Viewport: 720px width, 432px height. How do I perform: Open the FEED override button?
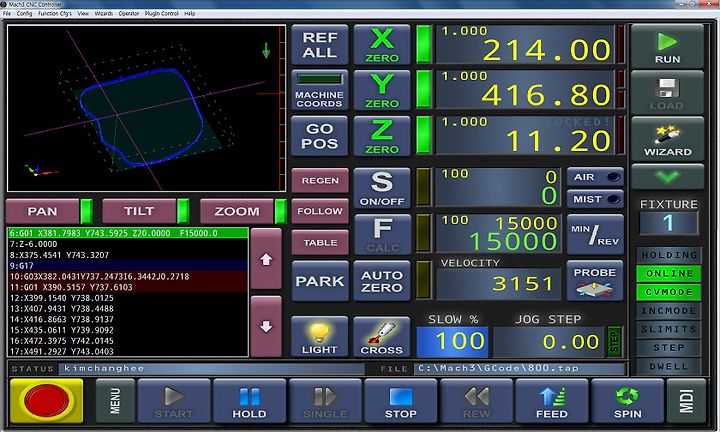click(552, 401)
